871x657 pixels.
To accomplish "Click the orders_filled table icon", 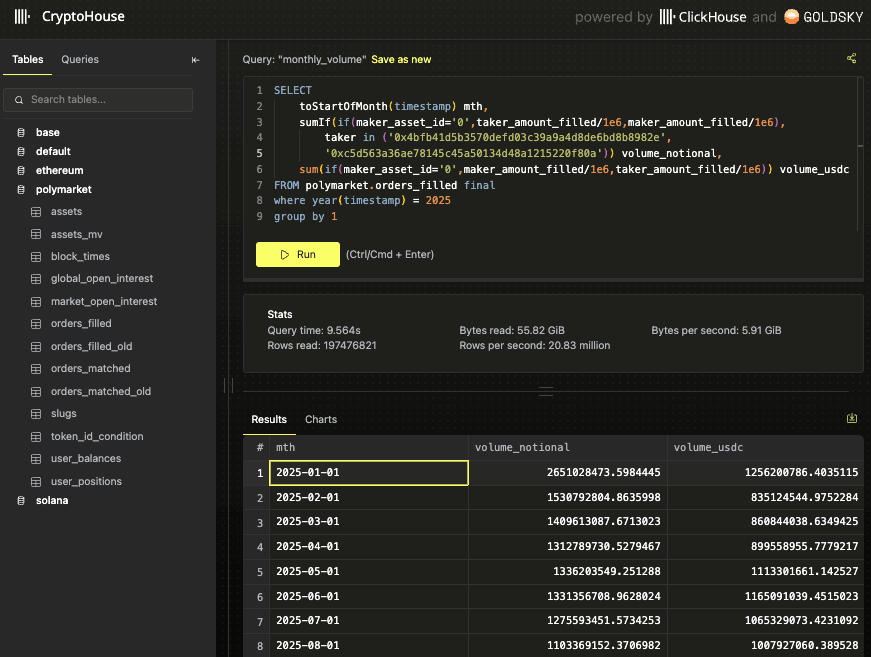I will coord(36,324).
